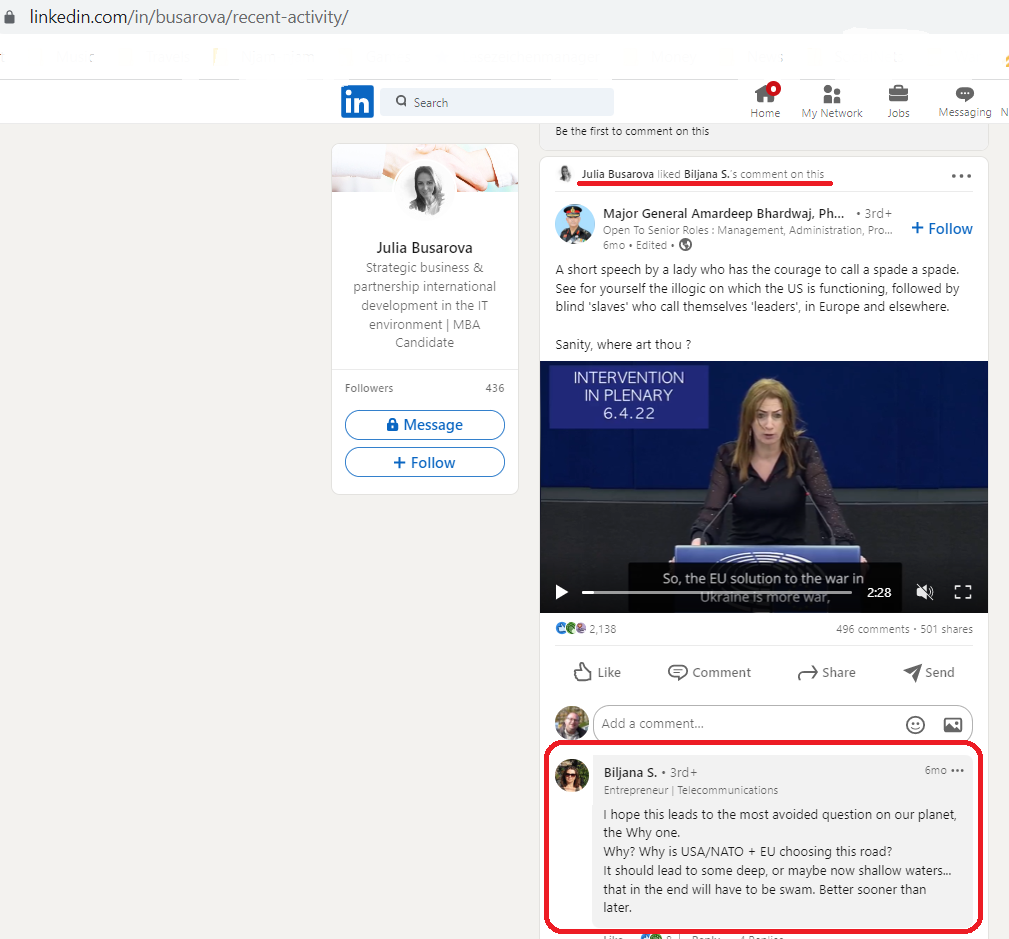Click the globe public-visibility icon

(686, 245)
